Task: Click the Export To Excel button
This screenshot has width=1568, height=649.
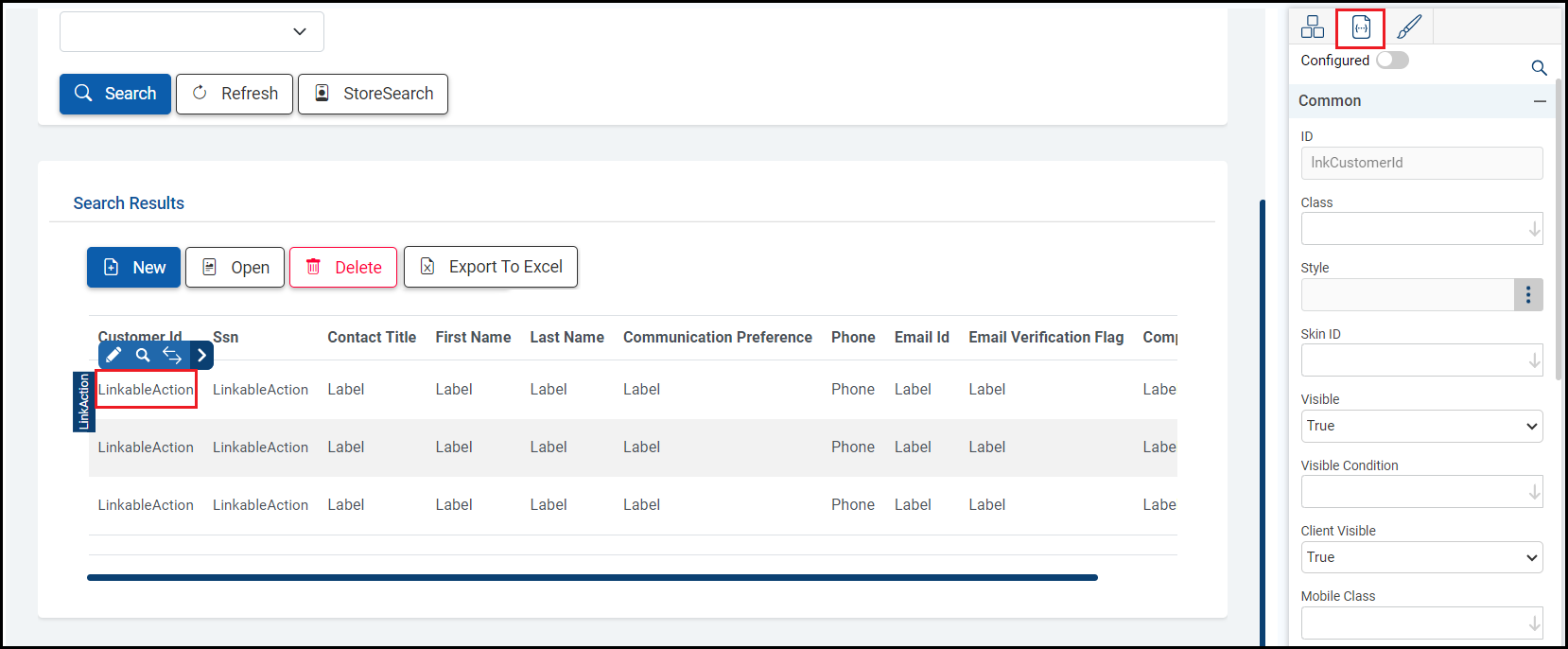Action: tap(491, 267)
